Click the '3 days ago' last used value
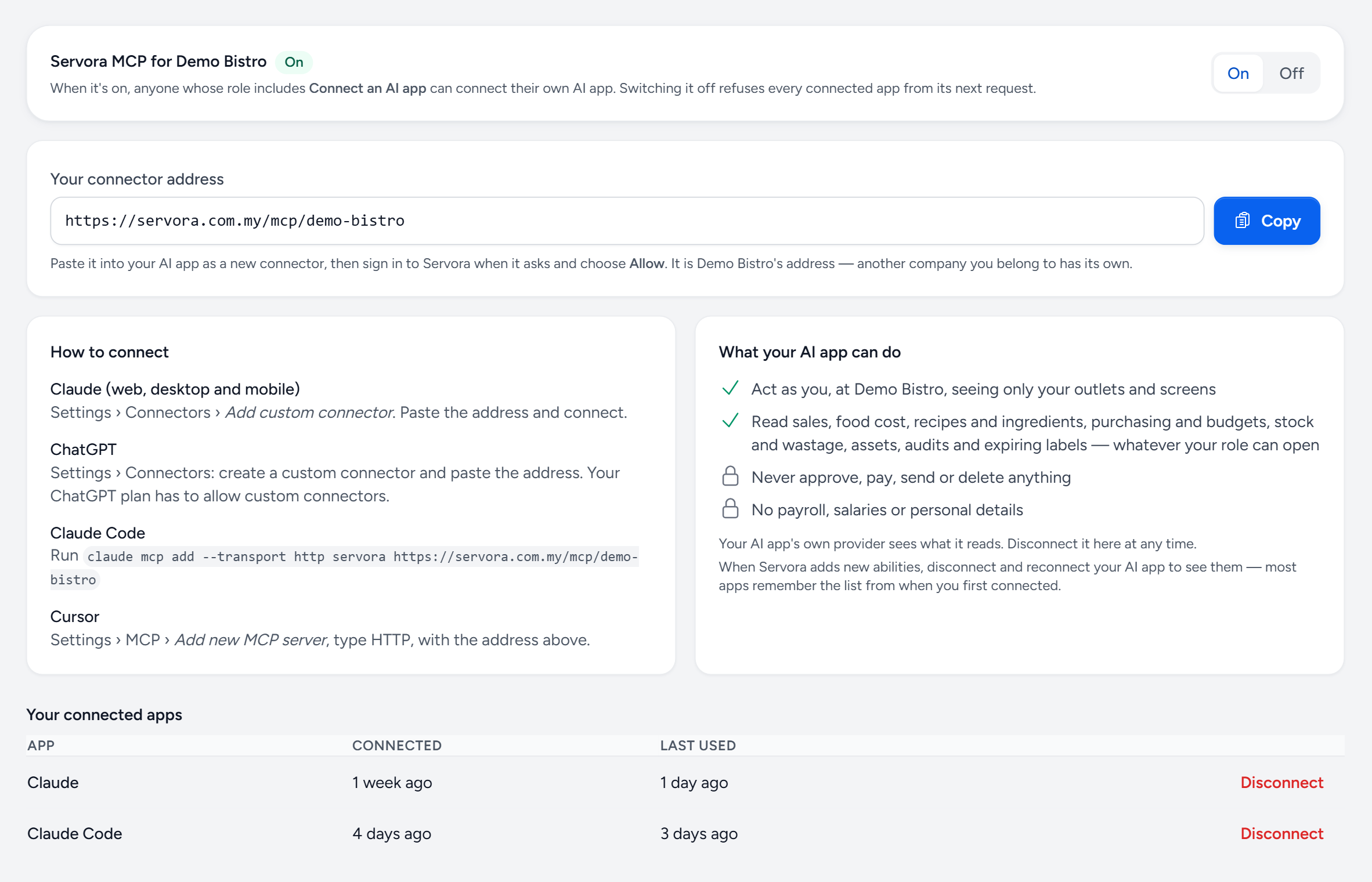 pos(699,833)
